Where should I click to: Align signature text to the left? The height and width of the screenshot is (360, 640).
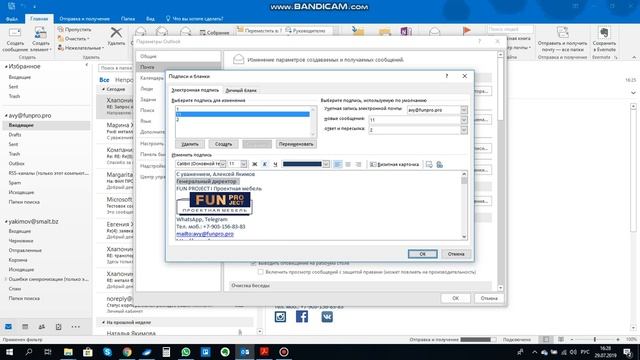coord(338,164)
